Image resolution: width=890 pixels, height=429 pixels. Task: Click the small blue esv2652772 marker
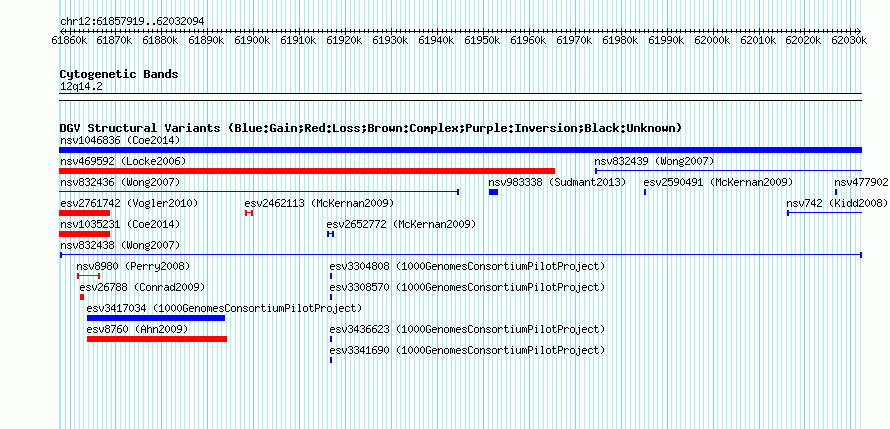(330, 234)
